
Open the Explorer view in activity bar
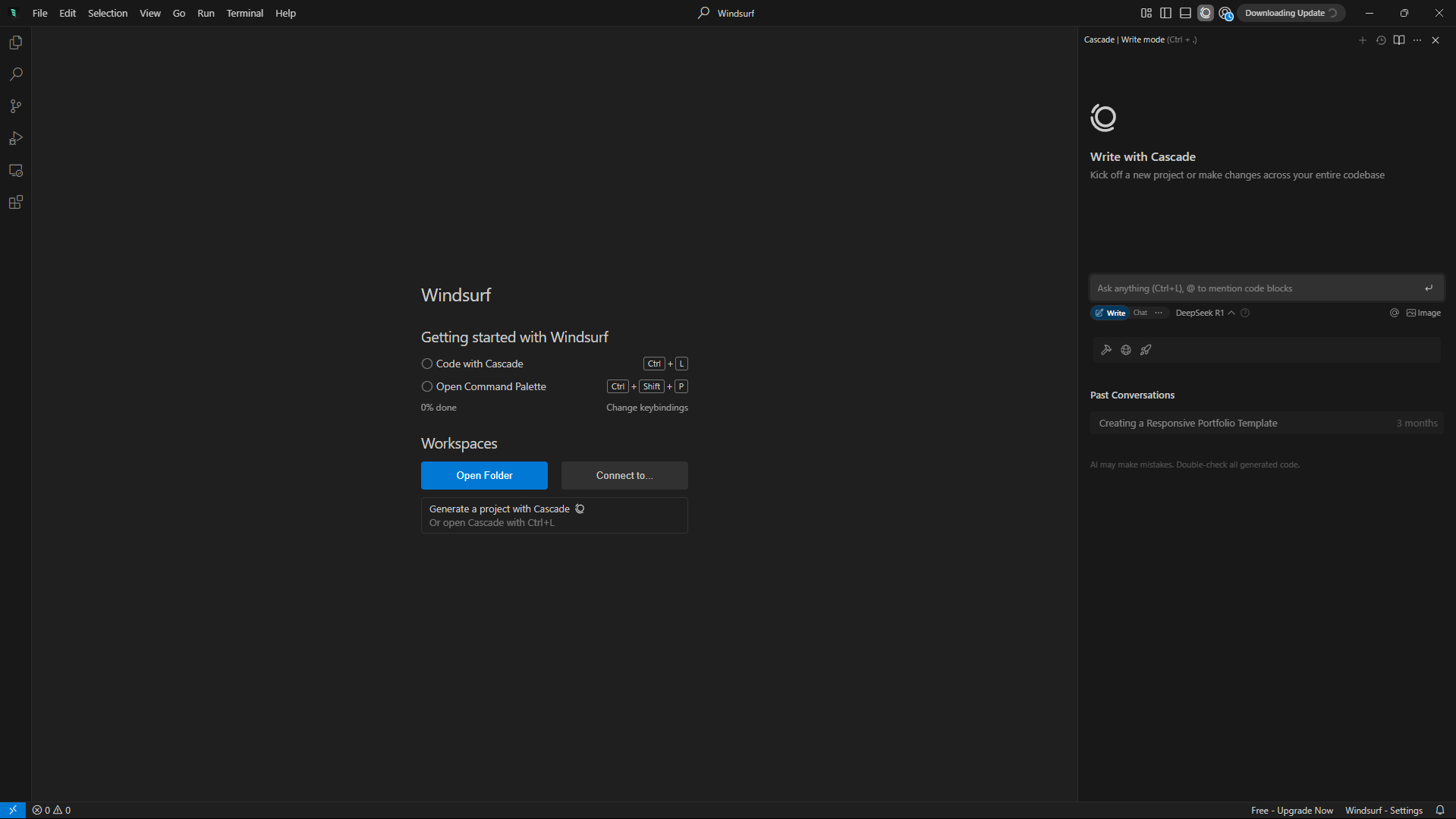[15, 43]
